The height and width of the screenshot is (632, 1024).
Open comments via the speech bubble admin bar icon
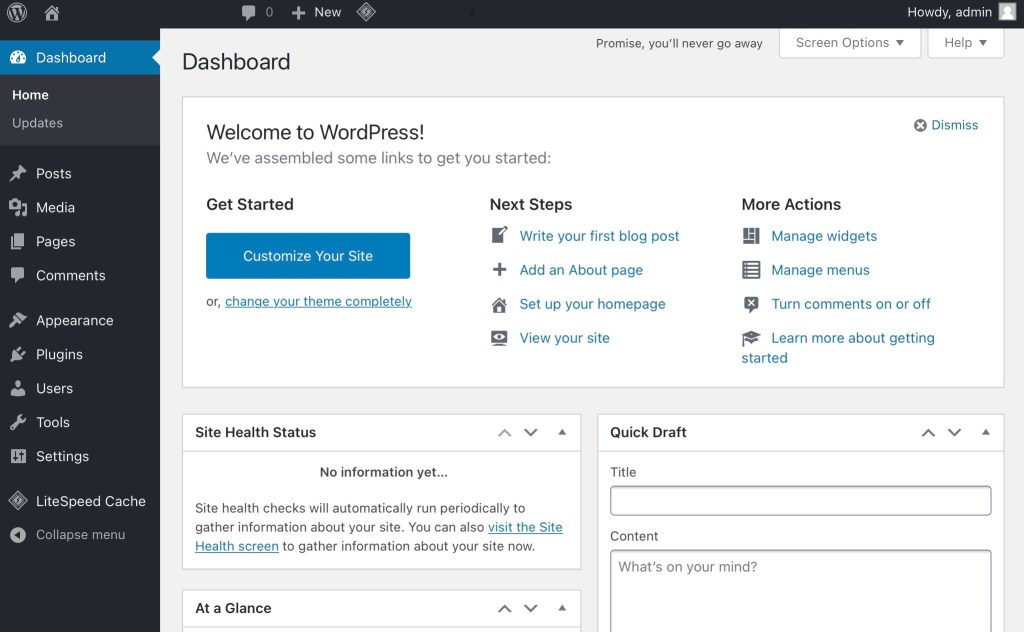[x=248, y=13]
